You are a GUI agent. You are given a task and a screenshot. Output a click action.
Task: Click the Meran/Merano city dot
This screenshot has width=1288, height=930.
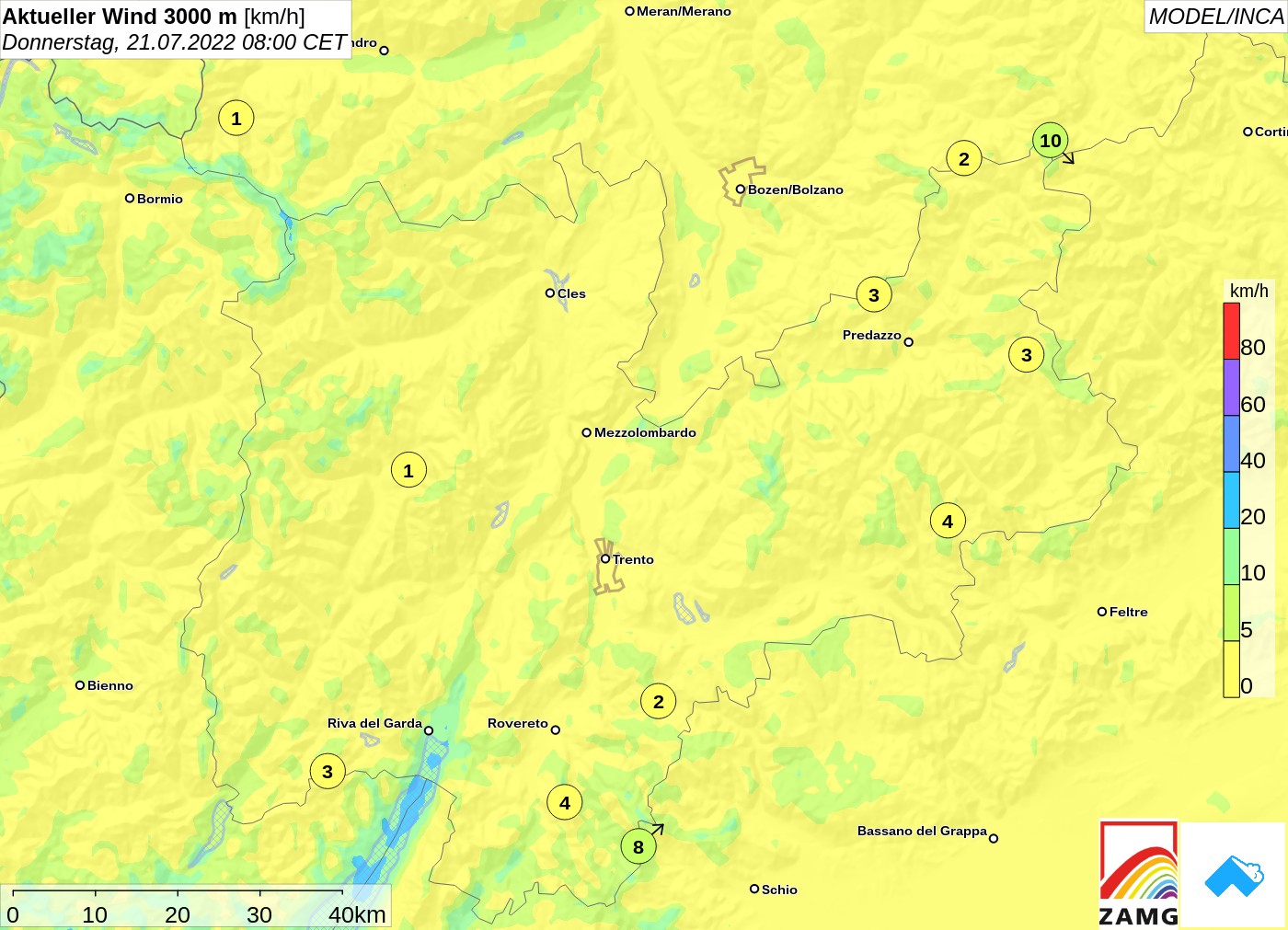(629, 11)
